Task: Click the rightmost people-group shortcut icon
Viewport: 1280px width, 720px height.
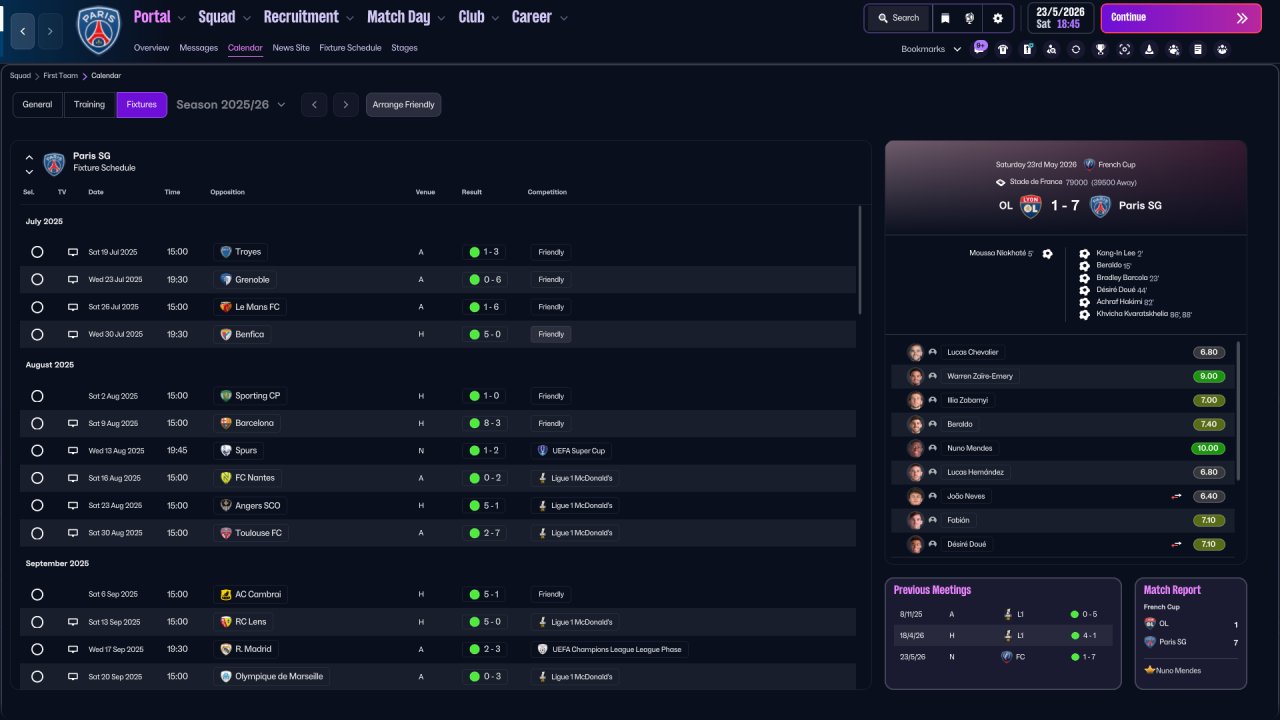Action: (x=1222, y=49)
